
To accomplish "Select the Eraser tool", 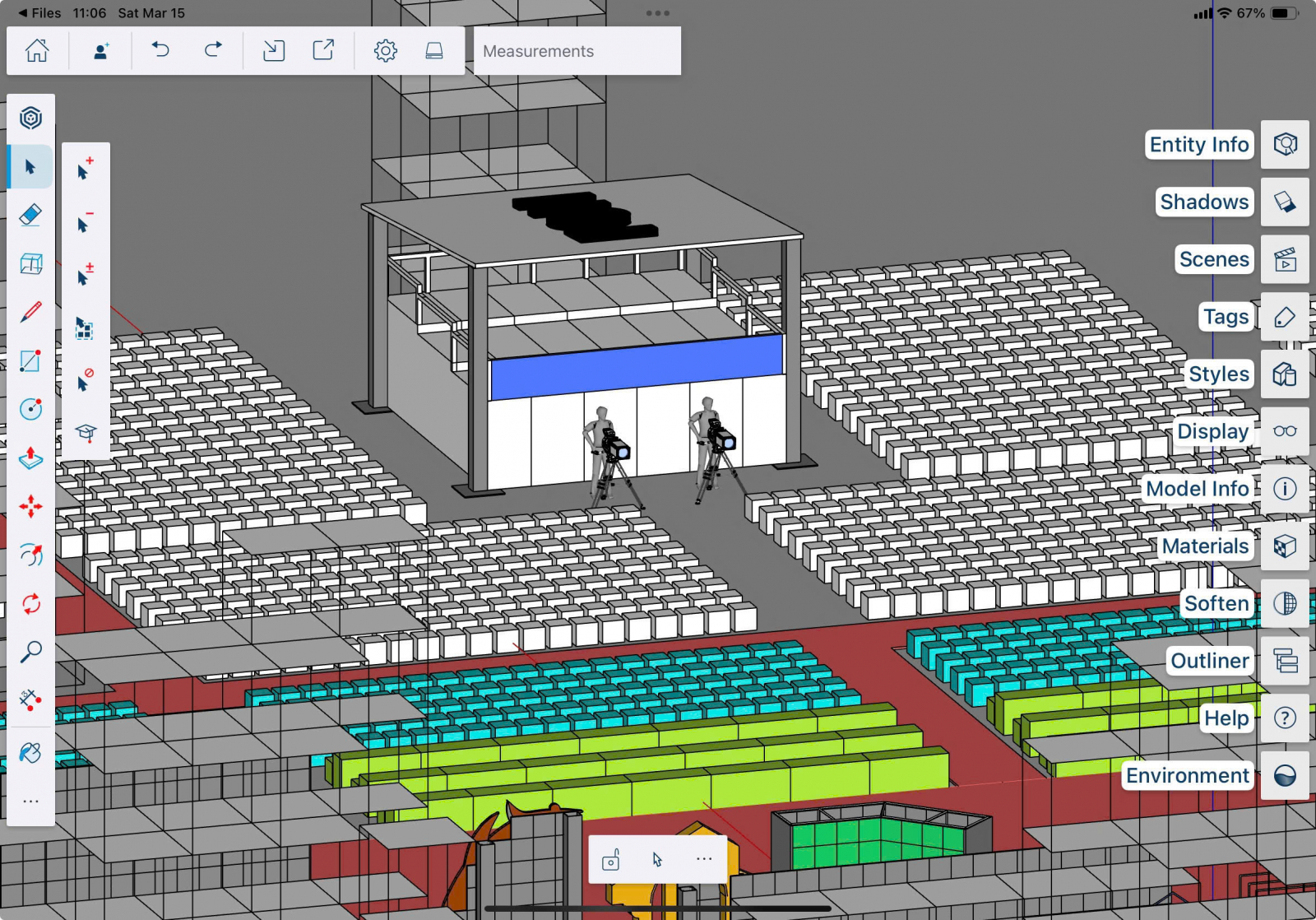I will (x=30, y=216).
